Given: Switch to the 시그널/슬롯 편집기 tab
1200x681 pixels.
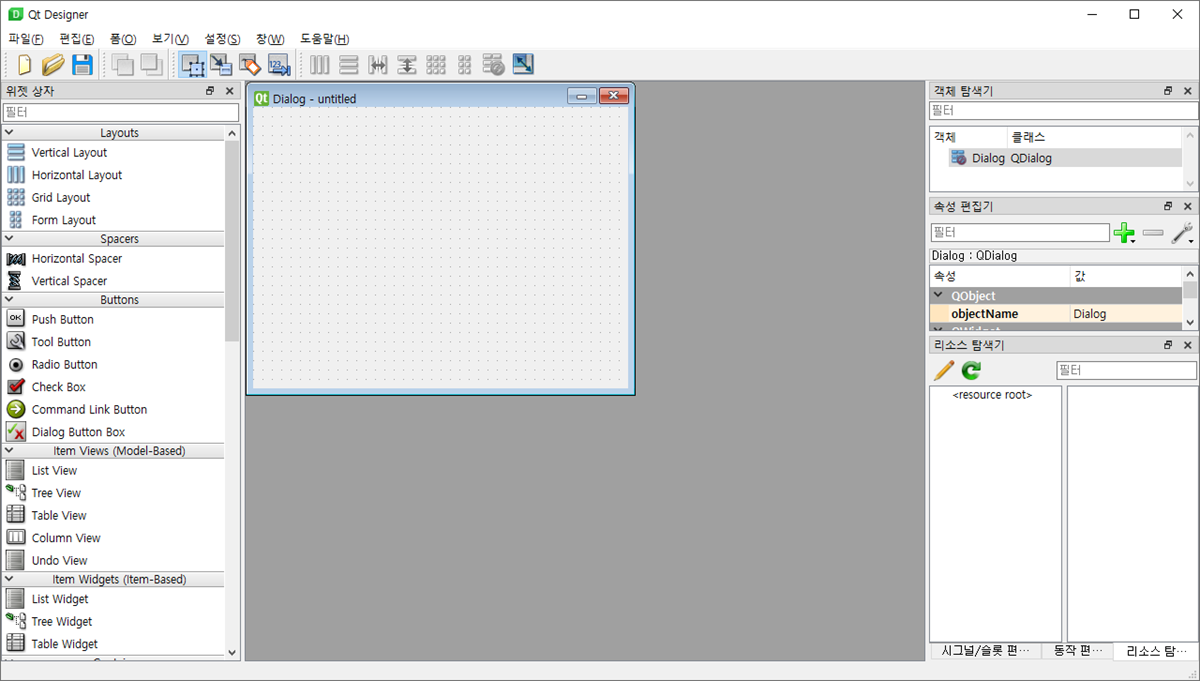Looking at the screenshot, I should pyautogui.click(x=985, y=651).
